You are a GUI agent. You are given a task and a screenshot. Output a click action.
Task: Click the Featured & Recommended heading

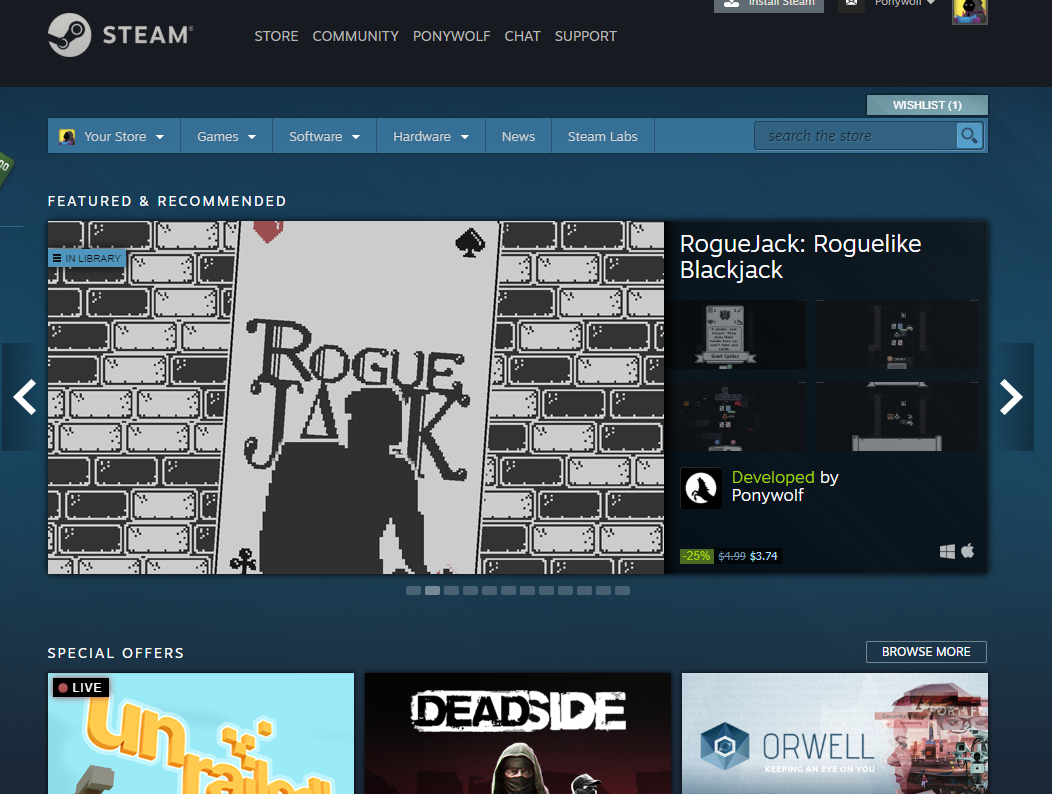[167, 201]
